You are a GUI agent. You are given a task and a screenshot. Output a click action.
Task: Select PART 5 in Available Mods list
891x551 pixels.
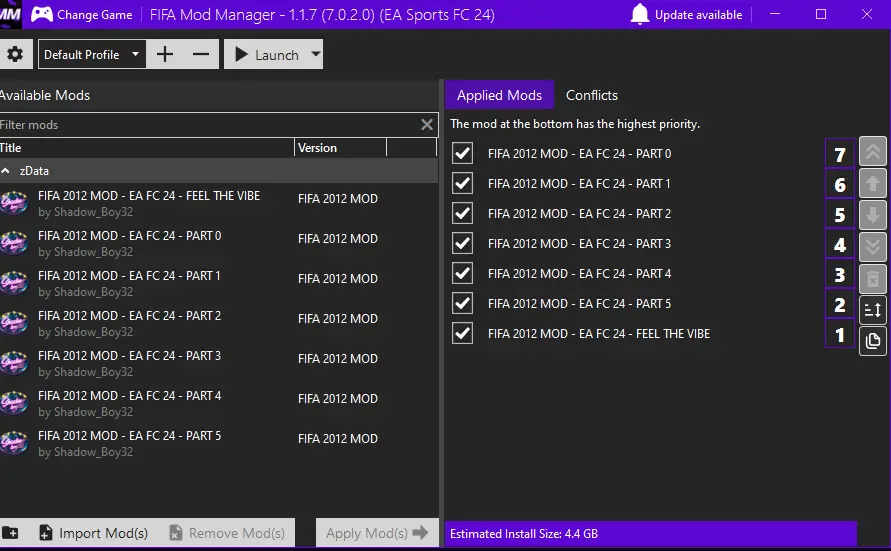tap(219, 444)
